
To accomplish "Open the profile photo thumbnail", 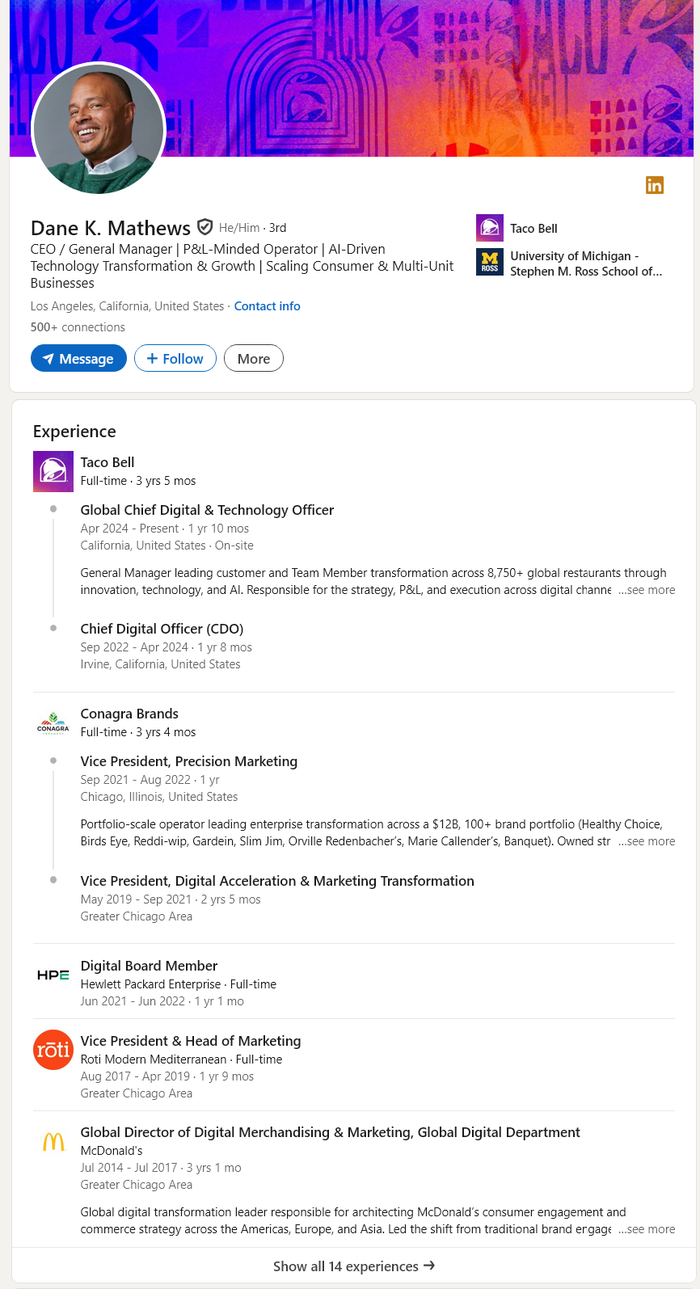I will coord(98,128).
